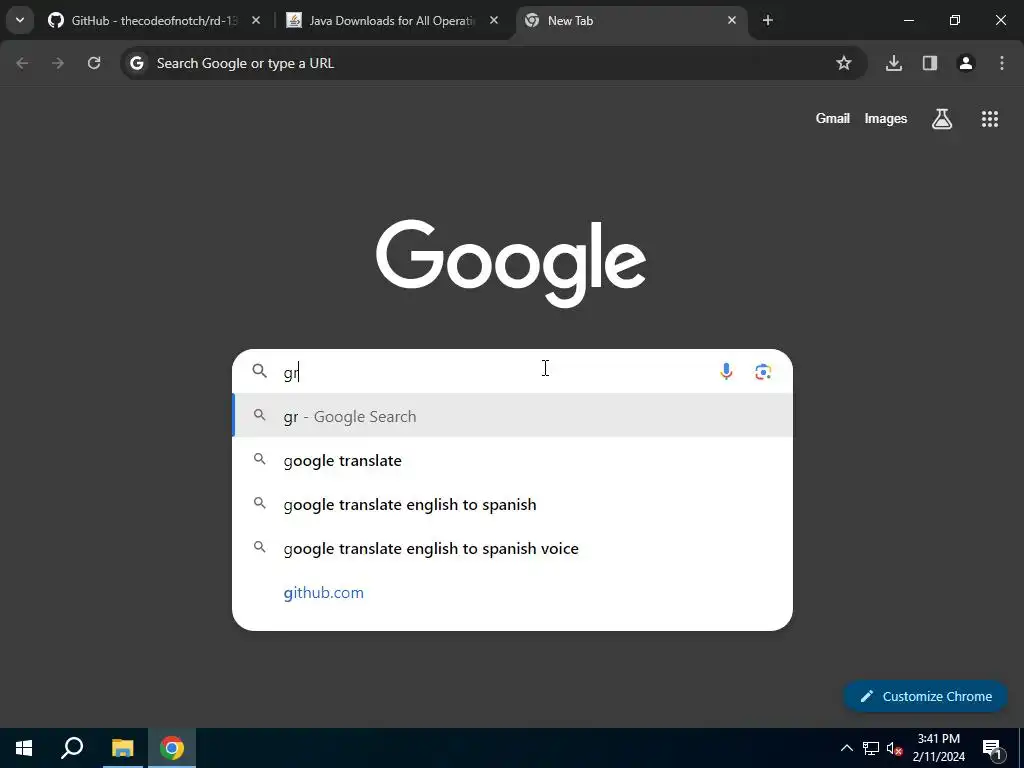Image resolution: width=1024 pixels, height=768 pixels.
Task: Toggle the Chrome side panel
Action: (930, 63)
